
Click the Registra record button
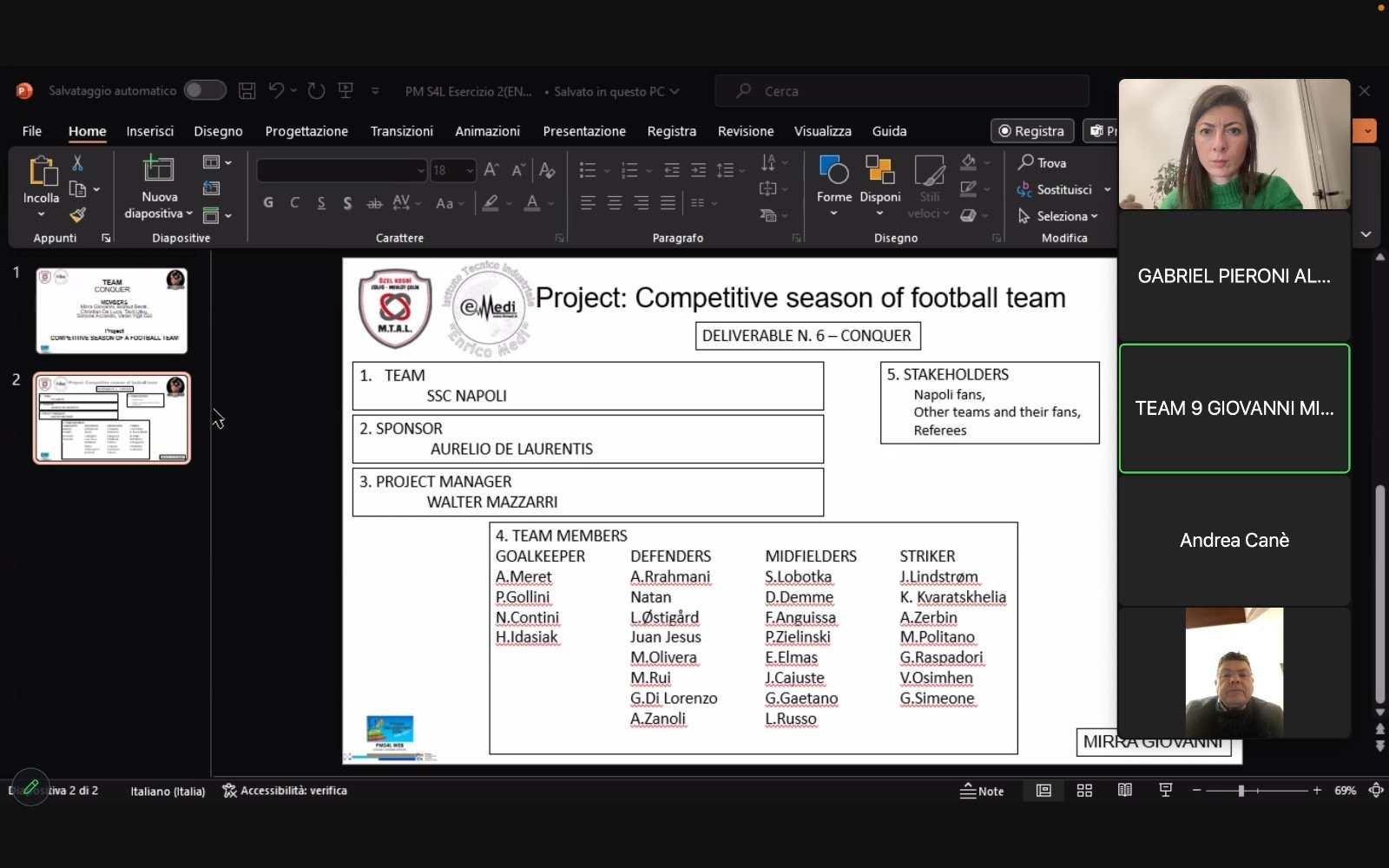coord(1032,131)
